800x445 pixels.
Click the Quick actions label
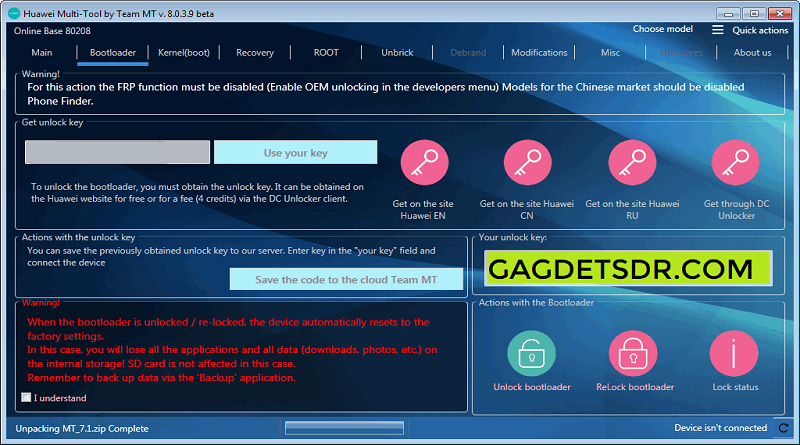[760, 30]
